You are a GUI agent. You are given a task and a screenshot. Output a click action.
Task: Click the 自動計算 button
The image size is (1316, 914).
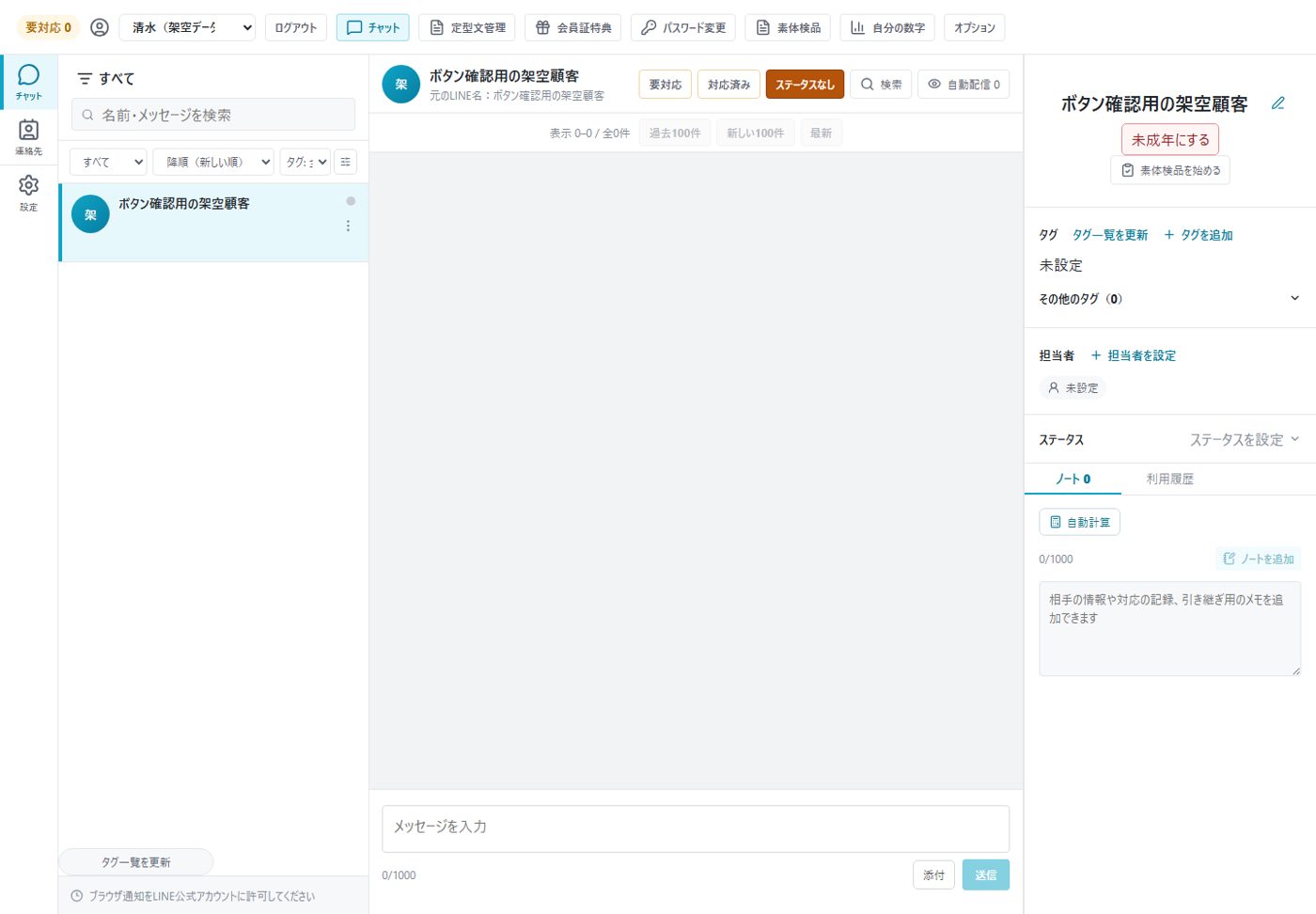tap(1079, 522)
